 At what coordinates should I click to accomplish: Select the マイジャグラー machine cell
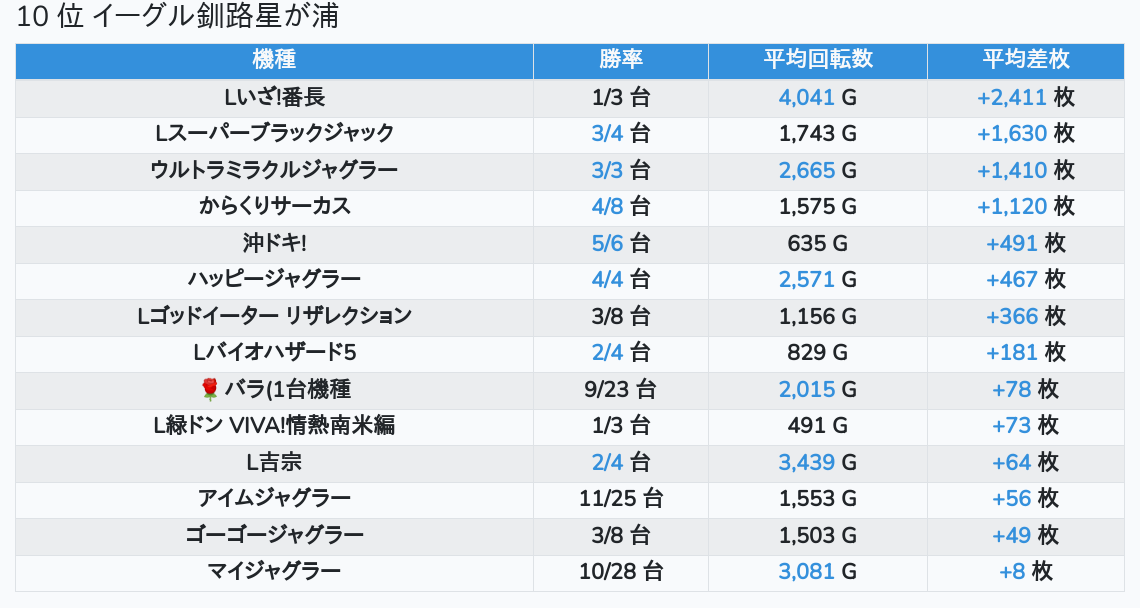(x=274, y=572)
